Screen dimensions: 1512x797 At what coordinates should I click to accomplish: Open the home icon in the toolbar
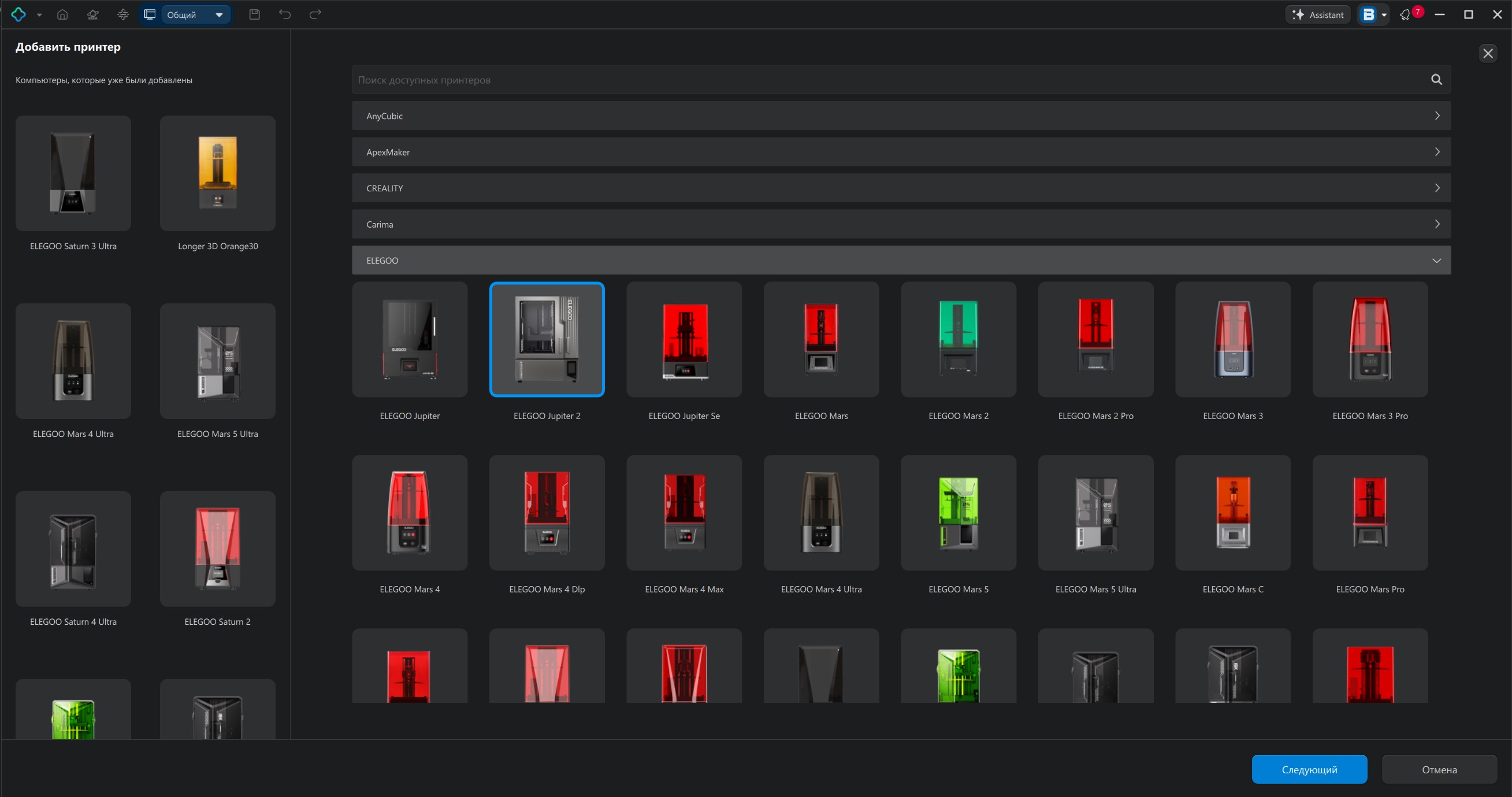62,14
